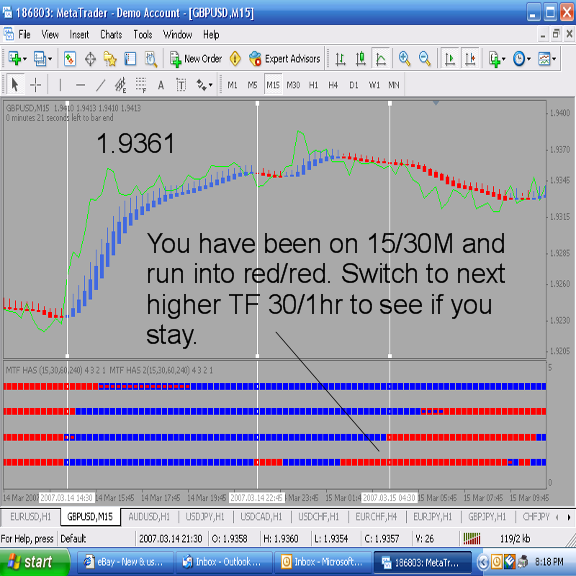Viewport: 576px width, 576px height.
Task: Switch to MN timeframe
Action: pos(394,85)
